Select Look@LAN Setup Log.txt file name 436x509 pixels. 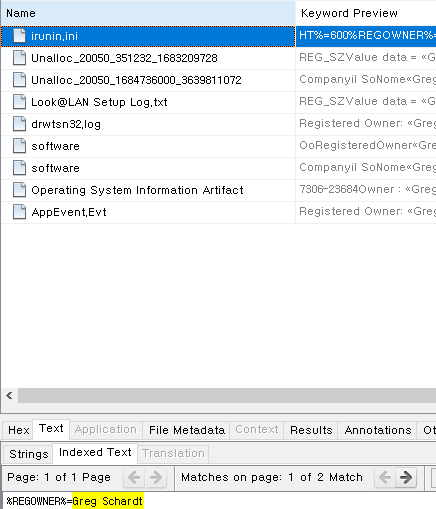pyautogui.click(x=99, y=102)
